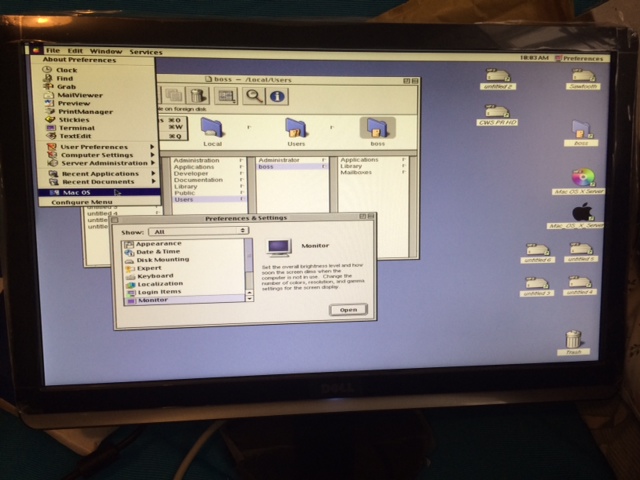The image size is (640, 480).
Task: Select Localization in the preferences list
Action: [x=160, y=284]
